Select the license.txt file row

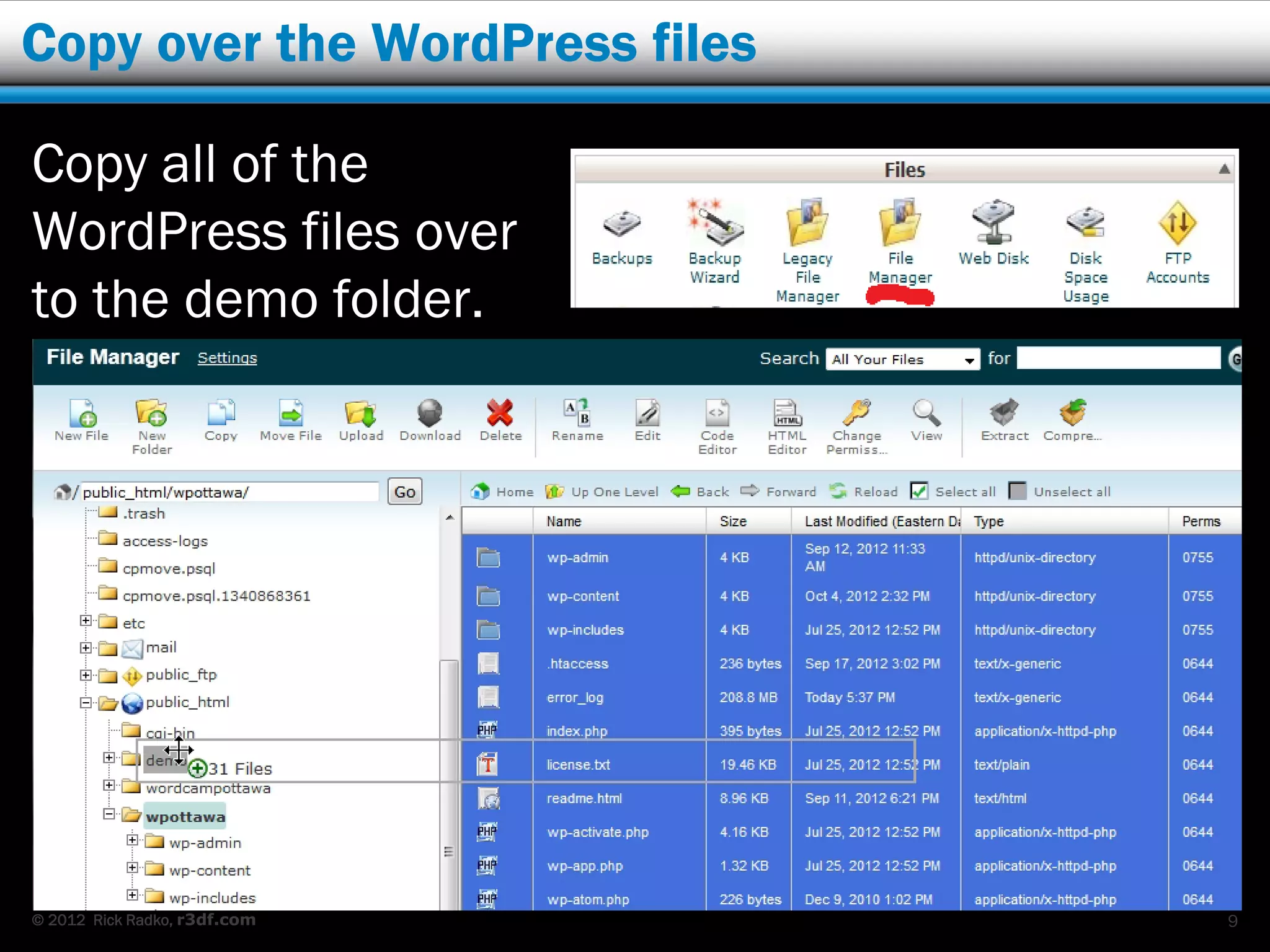(x=851, y=765)
